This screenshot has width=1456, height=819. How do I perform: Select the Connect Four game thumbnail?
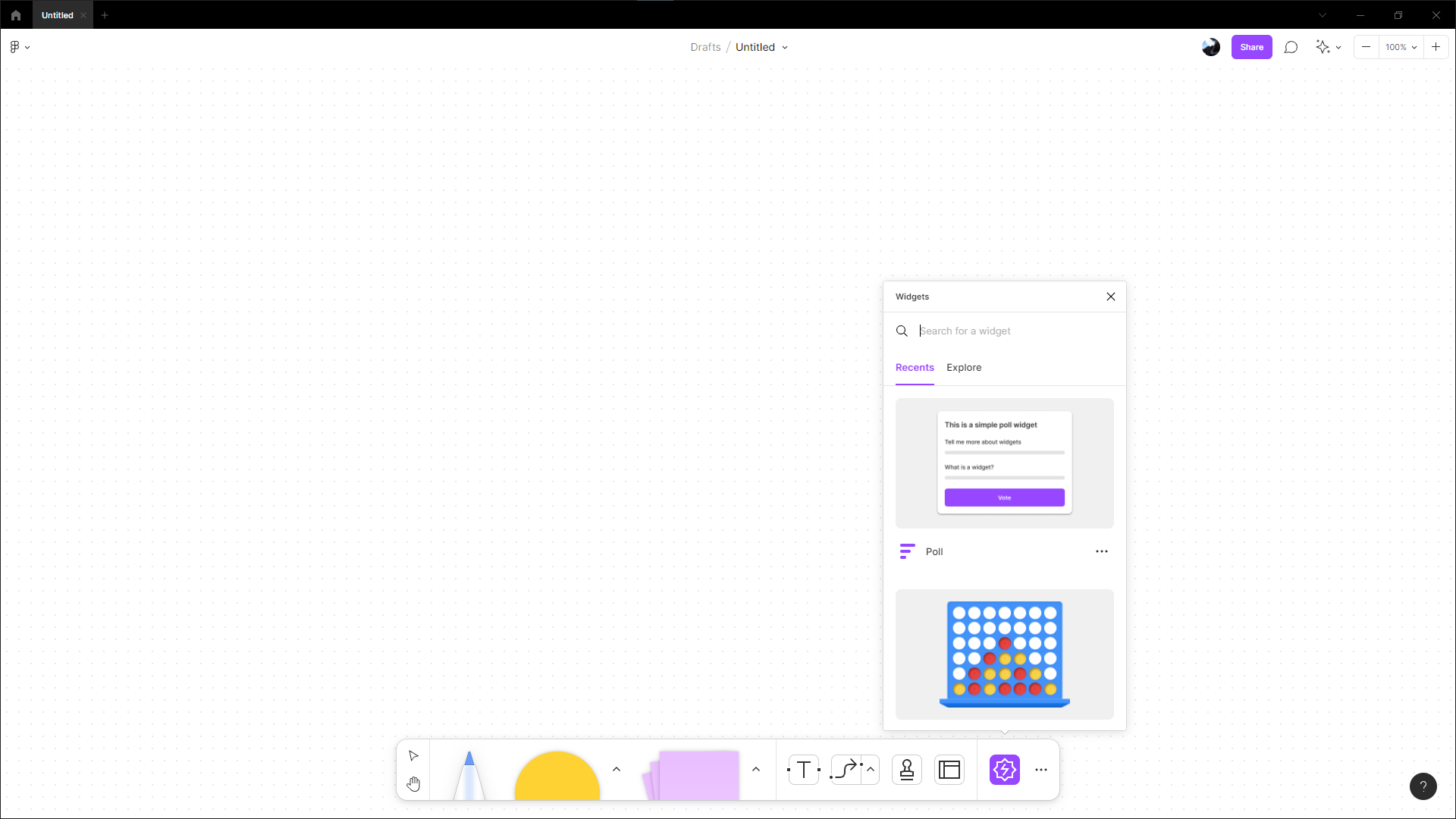1004,654
